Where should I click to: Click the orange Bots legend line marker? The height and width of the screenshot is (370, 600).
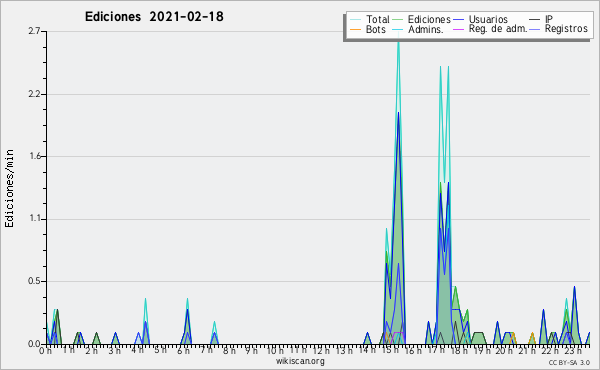[355, 29]
